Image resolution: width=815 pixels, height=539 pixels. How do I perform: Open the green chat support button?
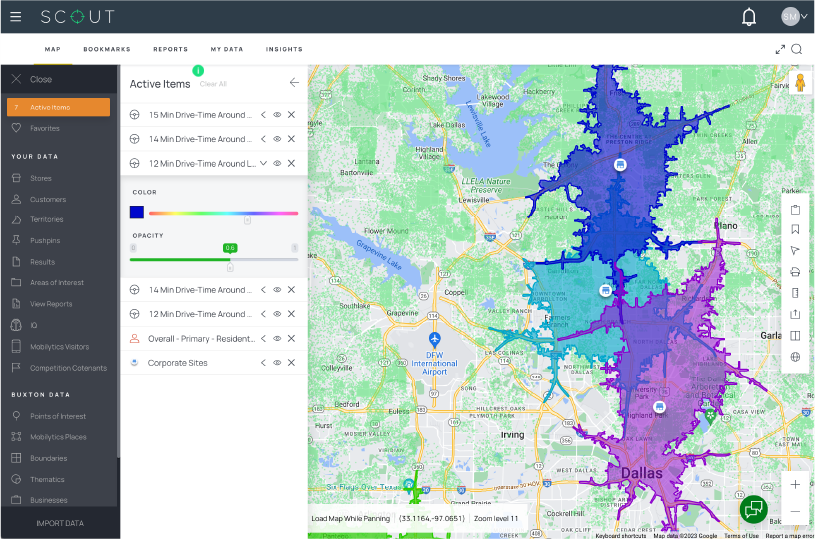[x=753, y=509]
